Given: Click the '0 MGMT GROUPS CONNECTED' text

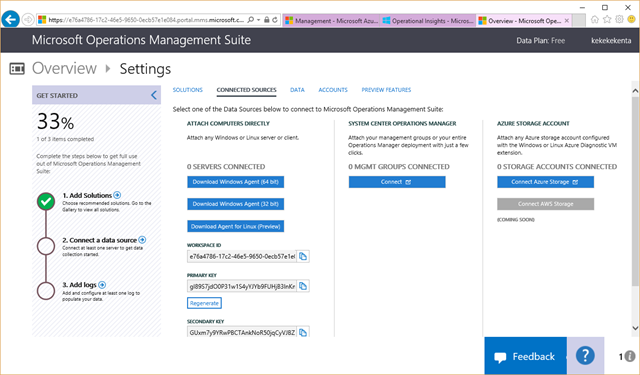Looking at the screenshot, I should (399, 166).
